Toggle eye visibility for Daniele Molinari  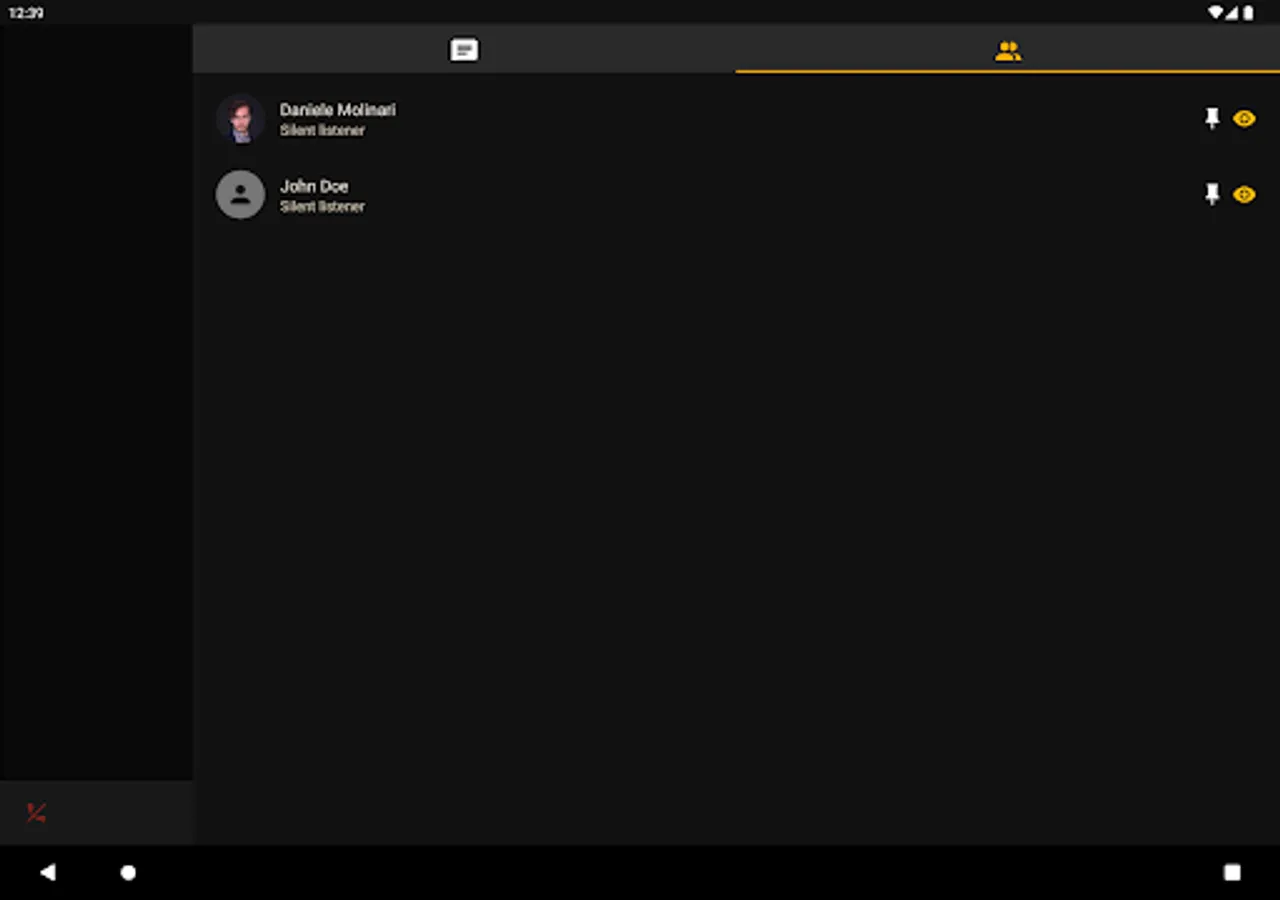(x=1244, y=118)
